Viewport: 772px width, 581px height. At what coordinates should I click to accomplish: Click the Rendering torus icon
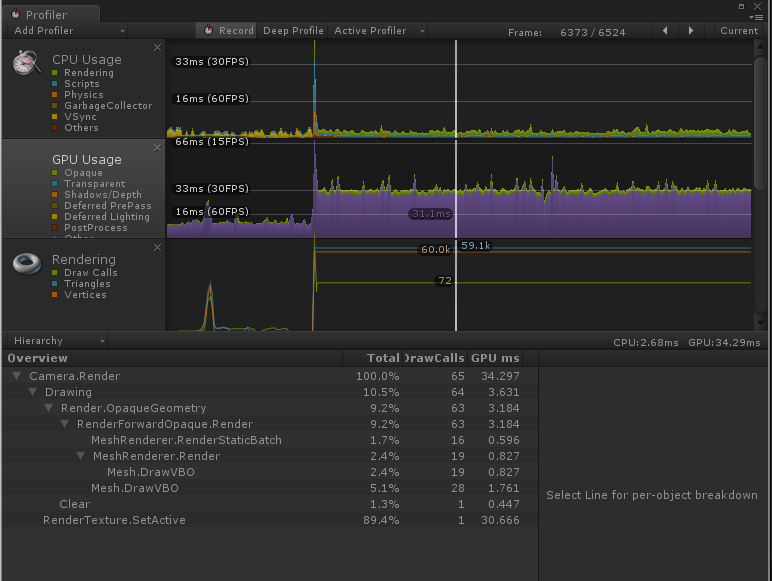(27, 263)
